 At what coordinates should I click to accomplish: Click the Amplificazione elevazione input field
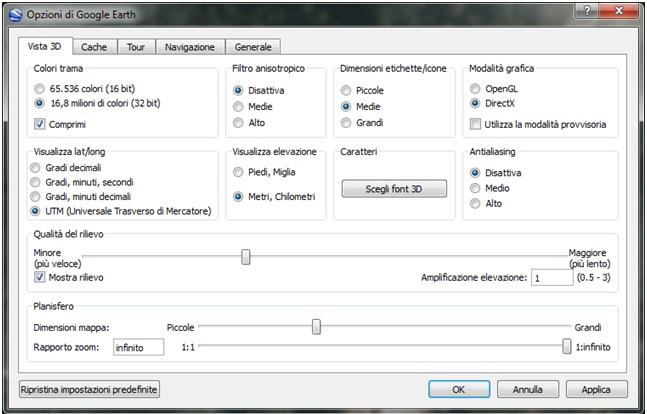[x=552, y=278]
